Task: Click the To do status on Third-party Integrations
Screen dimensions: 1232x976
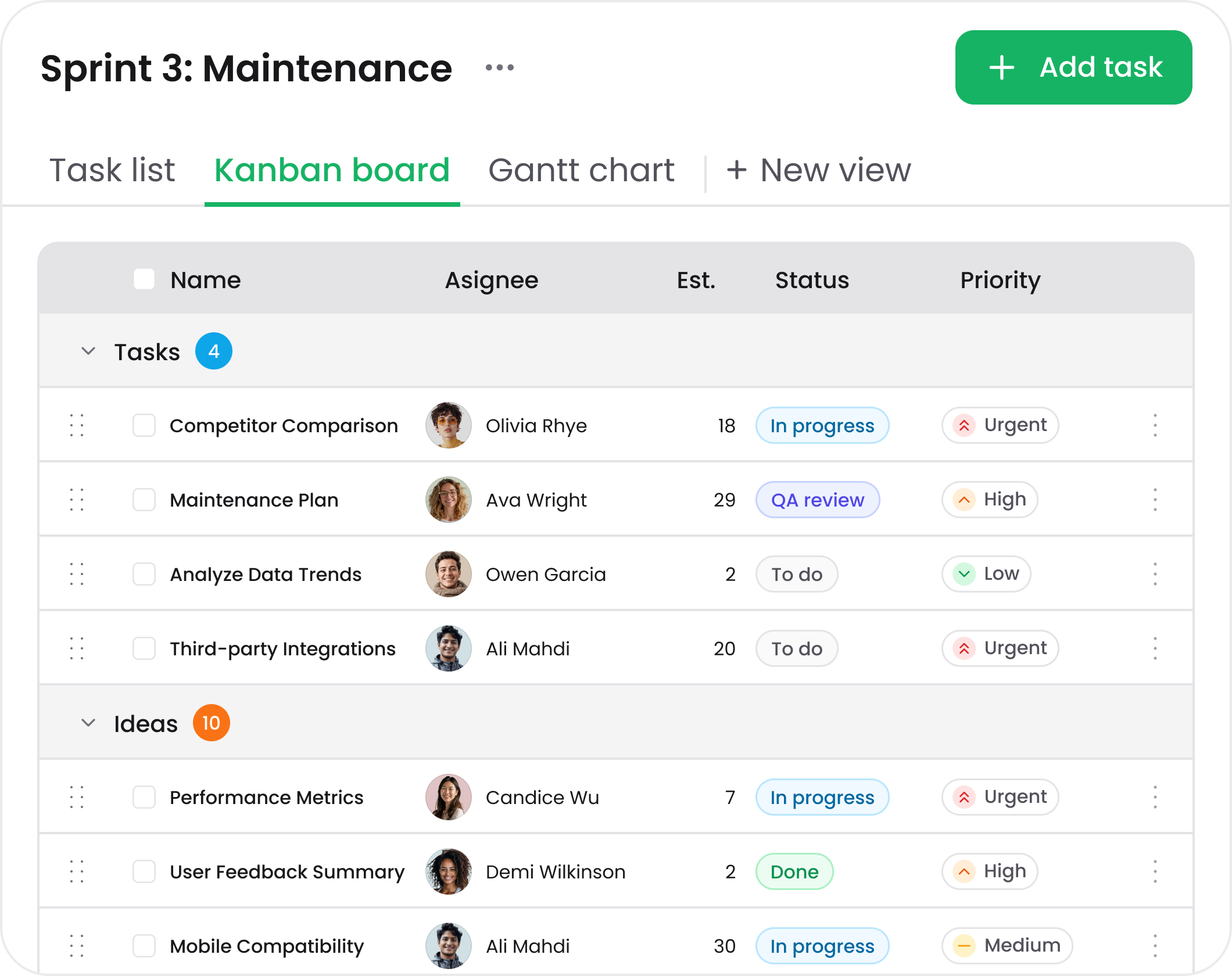Action: [x=796, y=648]
